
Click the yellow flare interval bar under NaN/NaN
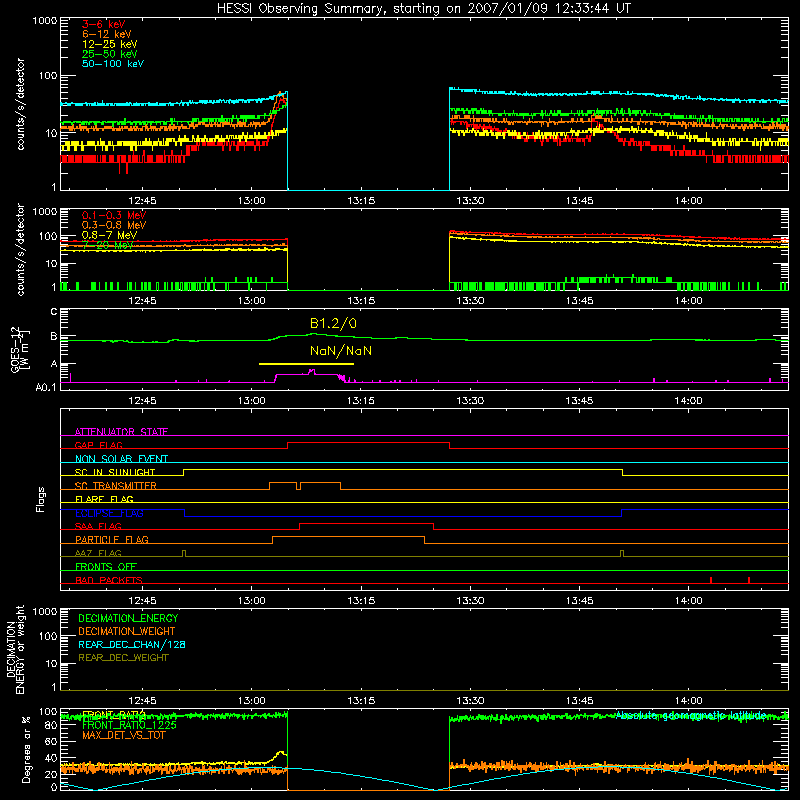[306, 364]
